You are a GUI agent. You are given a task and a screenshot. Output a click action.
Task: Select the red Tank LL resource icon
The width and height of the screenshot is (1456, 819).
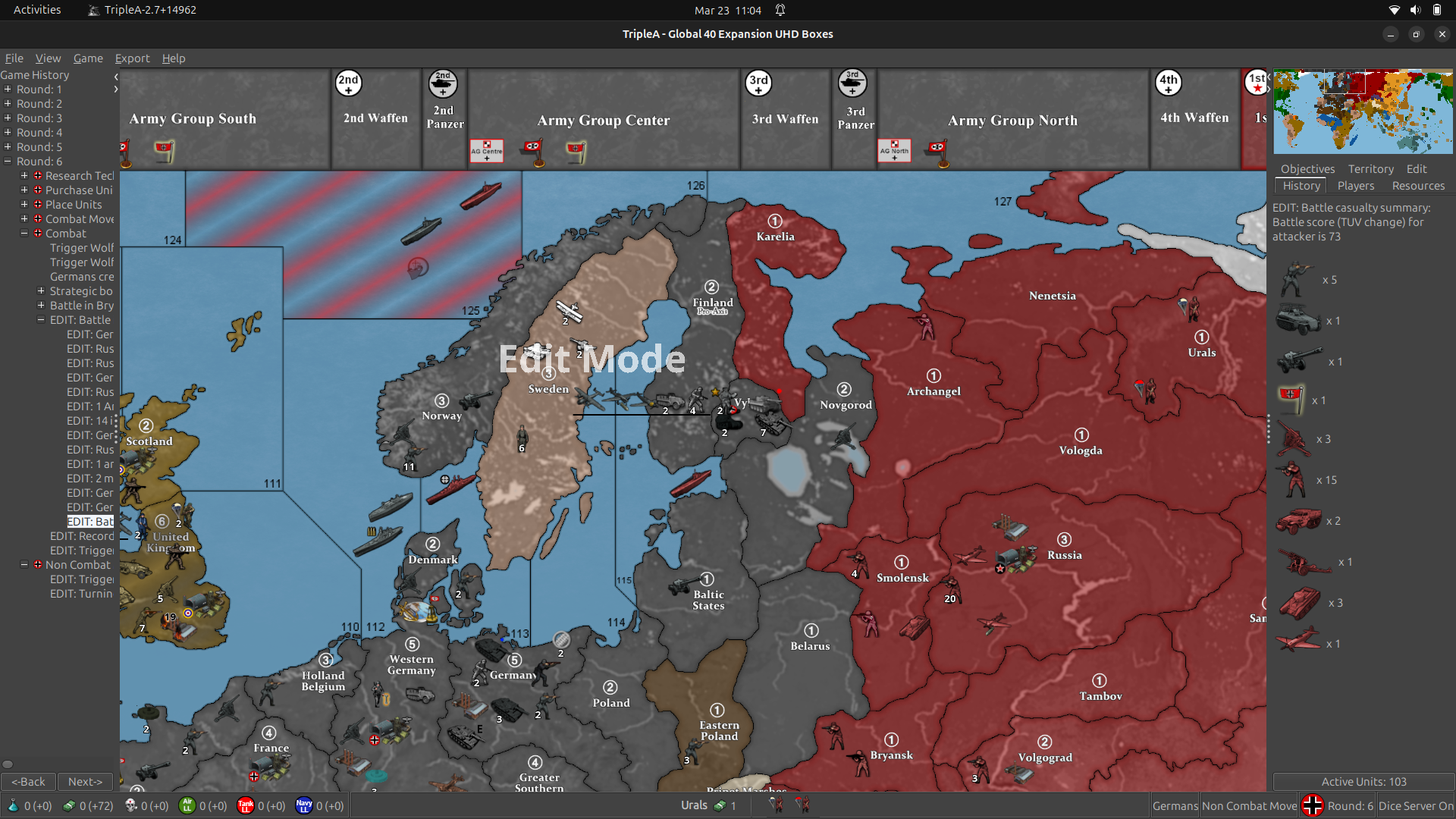(245, 806)
